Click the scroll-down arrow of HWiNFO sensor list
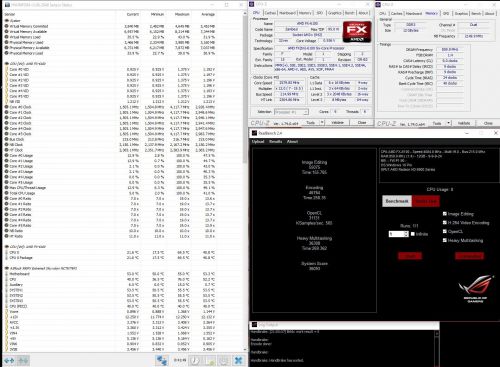The image size is (500, 367). click(245, 350)
